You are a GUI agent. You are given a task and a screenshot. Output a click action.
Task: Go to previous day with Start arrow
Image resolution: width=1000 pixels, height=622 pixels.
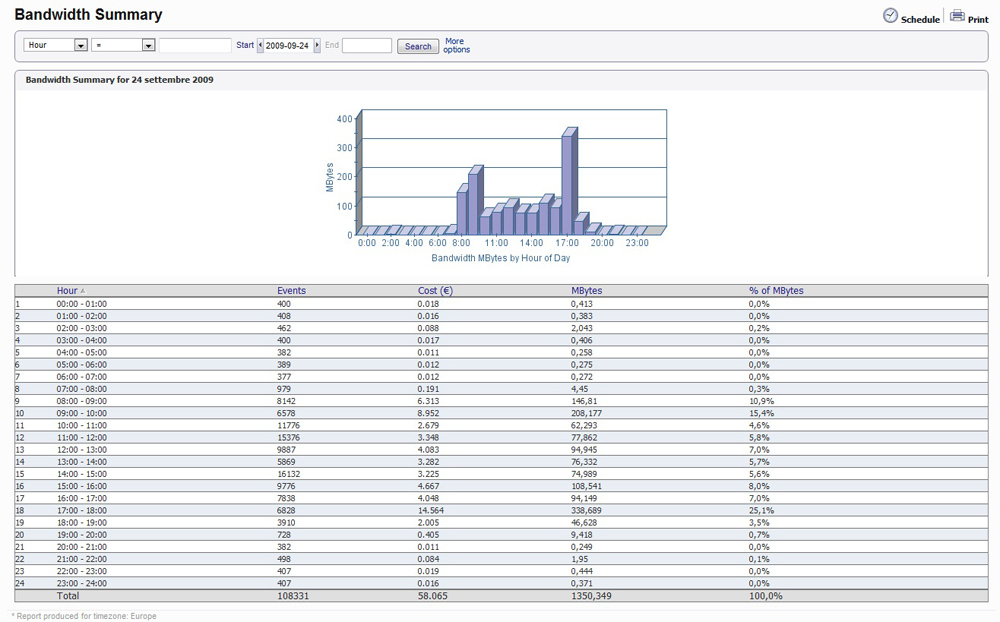260,46
